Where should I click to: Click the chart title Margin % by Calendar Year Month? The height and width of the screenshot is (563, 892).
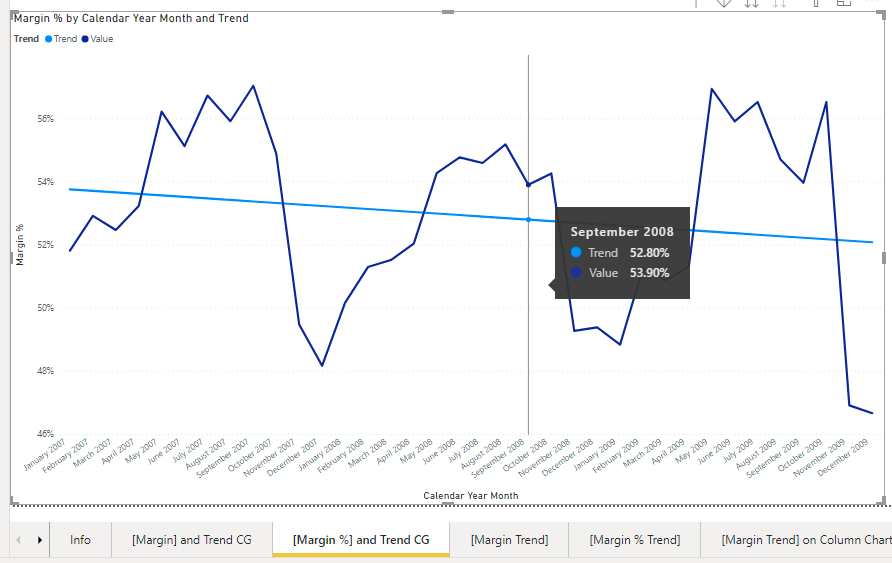pyautogui.click(x=131, y=18)
